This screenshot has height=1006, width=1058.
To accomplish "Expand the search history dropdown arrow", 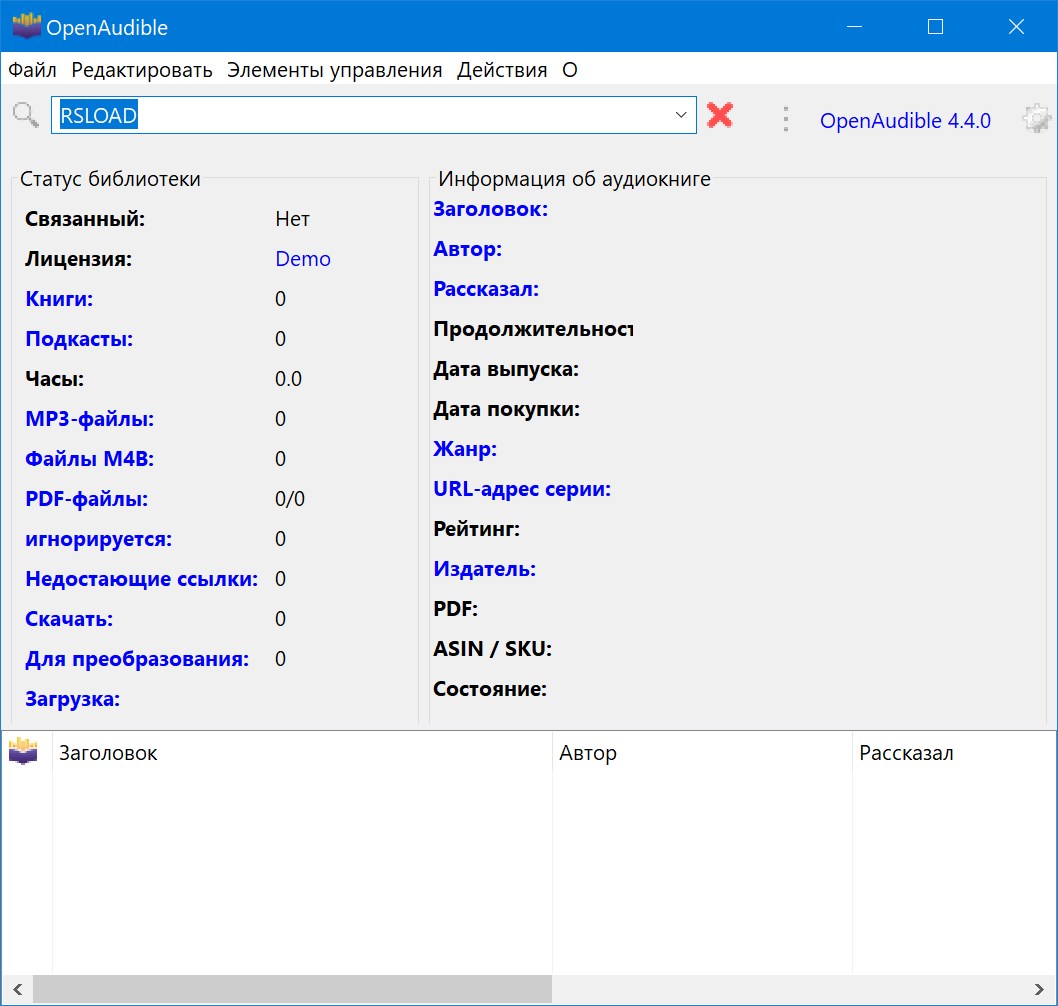I will 681,115.
